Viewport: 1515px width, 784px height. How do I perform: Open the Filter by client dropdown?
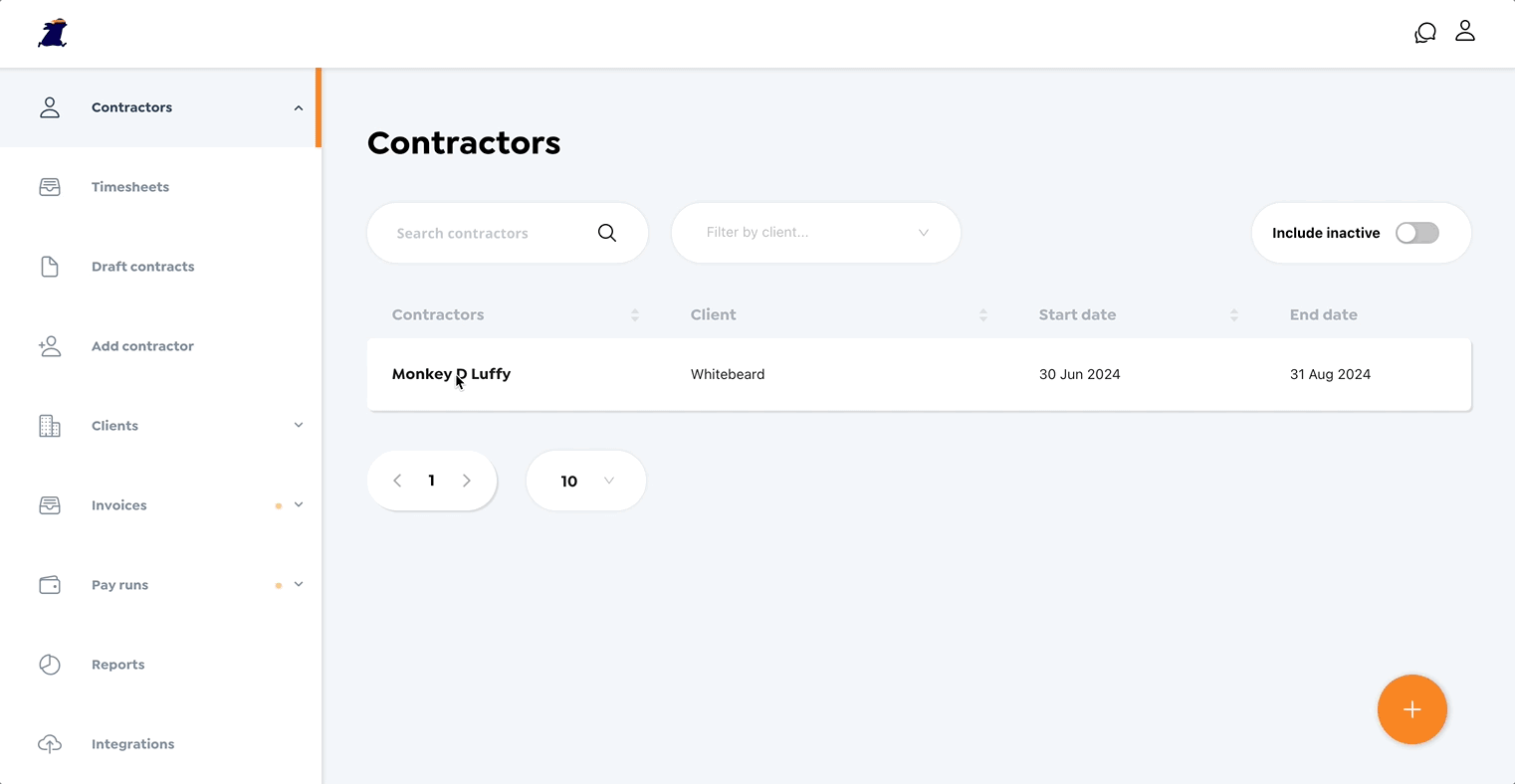click(816, 232)
